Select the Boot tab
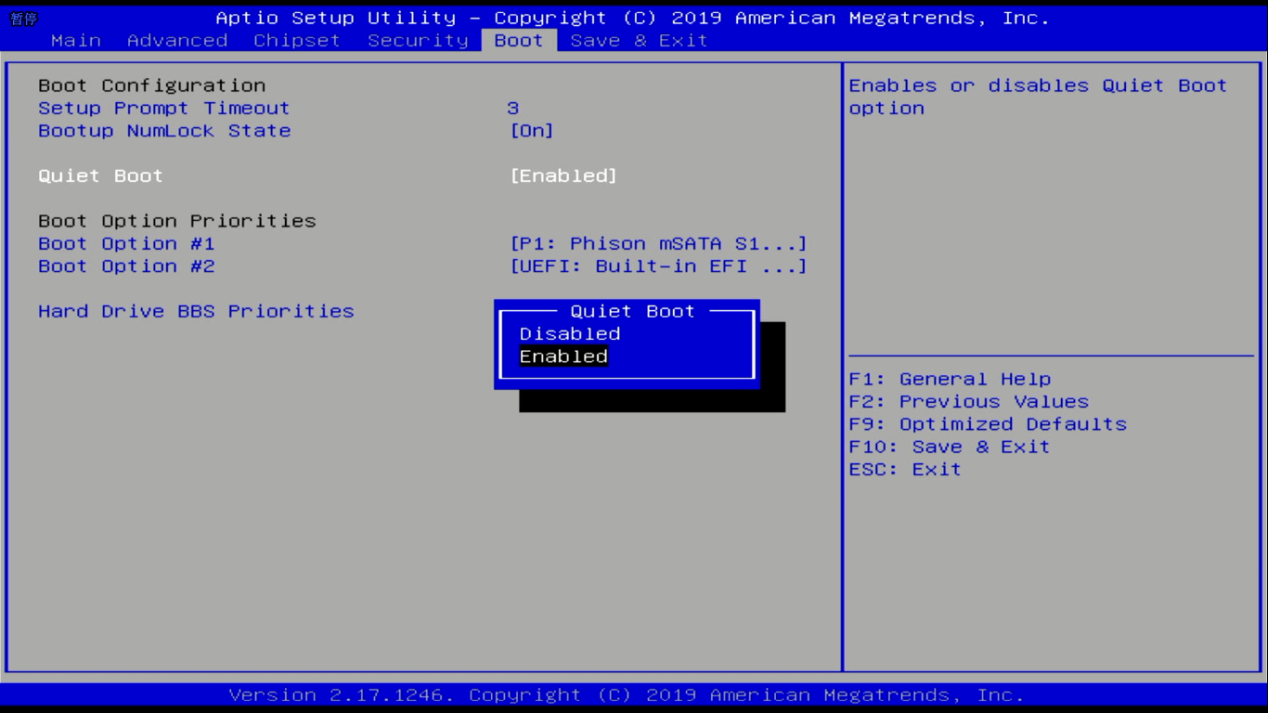Screen dimensions: 1268x713 tap(518, 41)
